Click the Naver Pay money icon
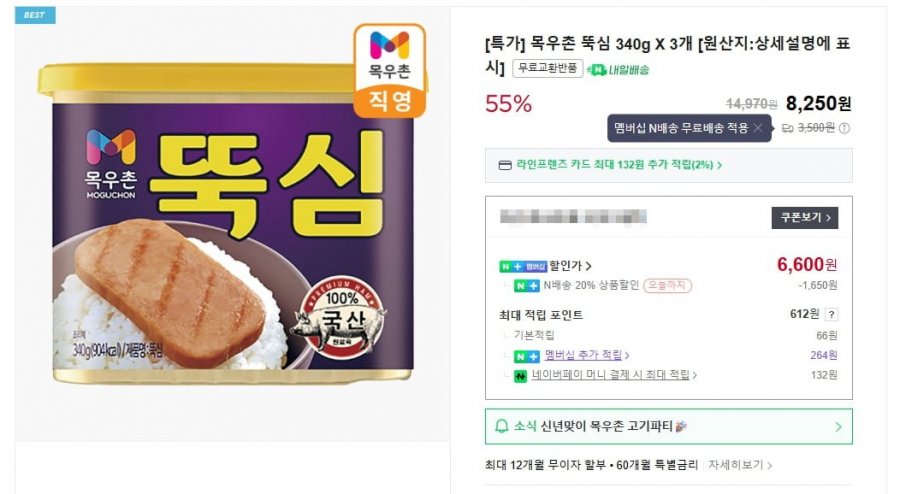Viewport: 900px width, 494px height. pyautogui.click(x=520, y=375)
